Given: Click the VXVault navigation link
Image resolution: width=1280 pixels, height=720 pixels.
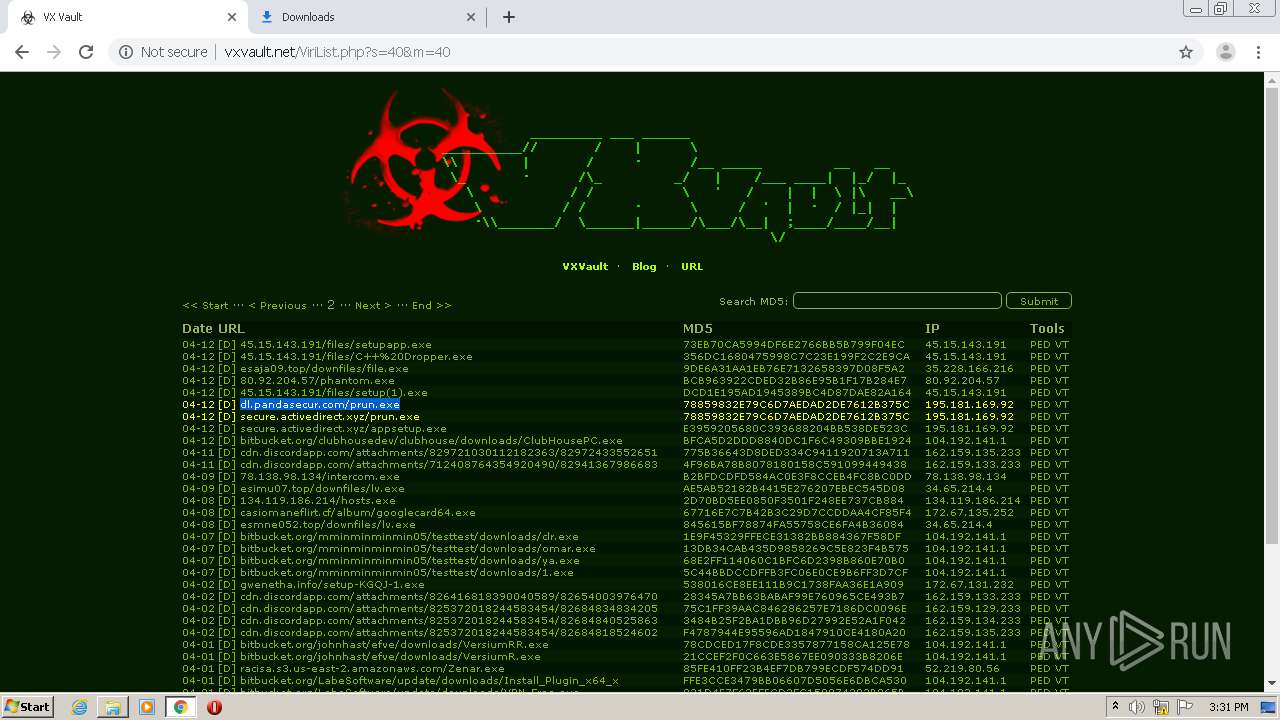Looking at the screenshot, I should 585,267.
